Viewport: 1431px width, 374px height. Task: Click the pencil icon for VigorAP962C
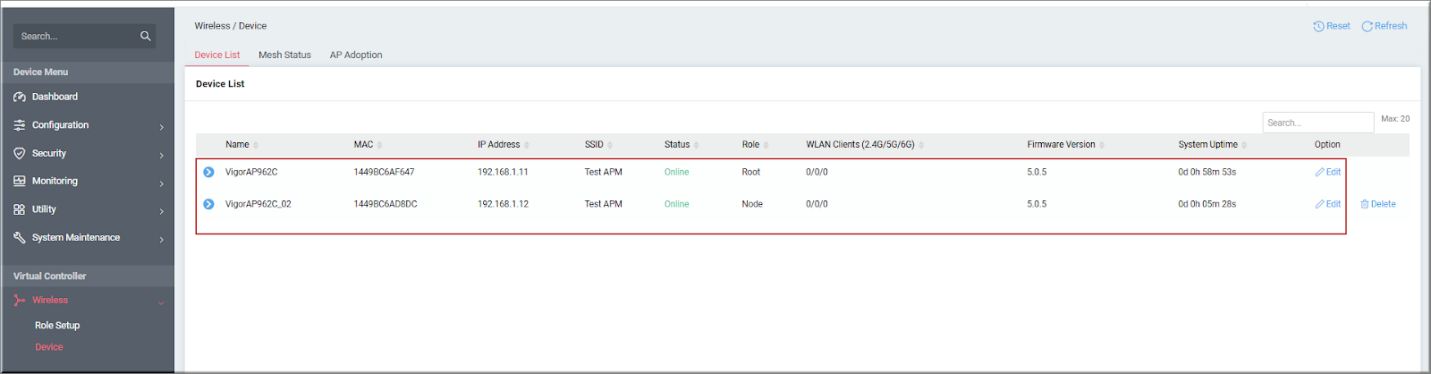coord(1320,172)
